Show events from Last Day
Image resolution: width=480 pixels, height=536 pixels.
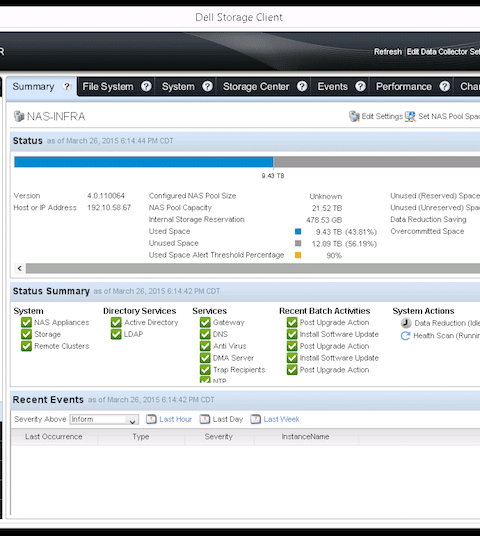(228, 419)
